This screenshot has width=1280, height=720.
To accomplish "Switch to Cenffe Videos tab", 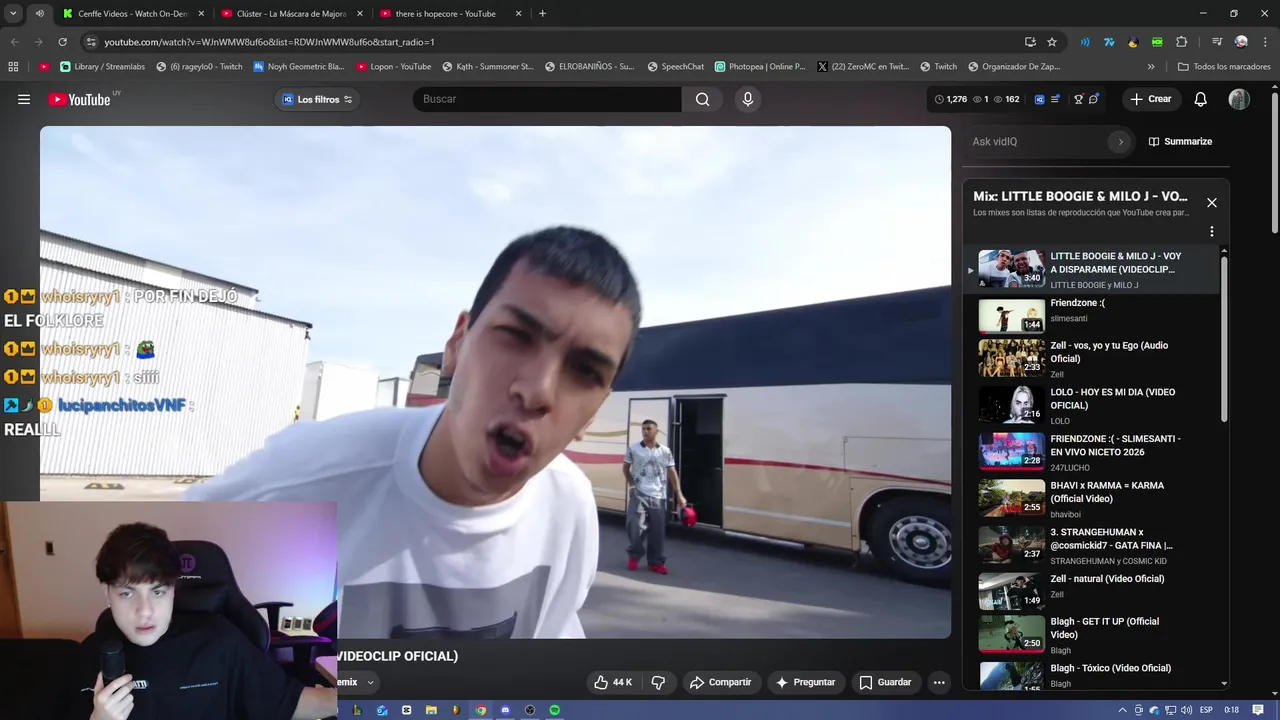I will click(131, 14).
